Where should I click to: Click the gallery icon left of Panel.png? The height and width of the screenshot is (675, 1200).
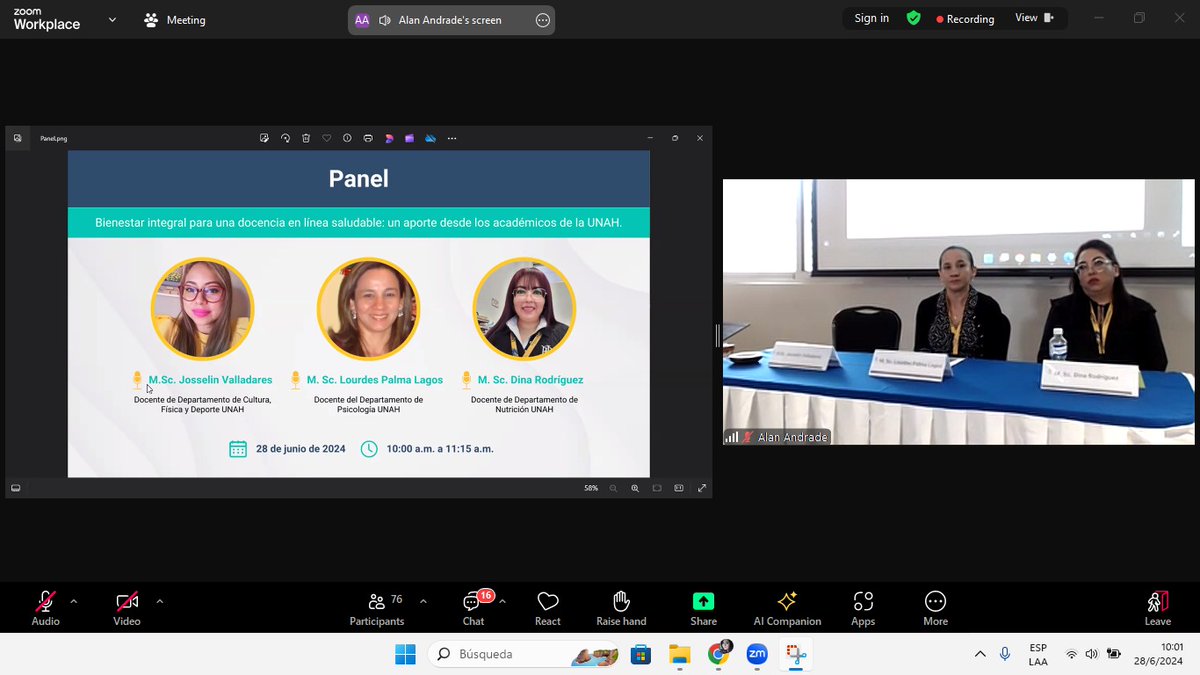(x=17, y=138)
